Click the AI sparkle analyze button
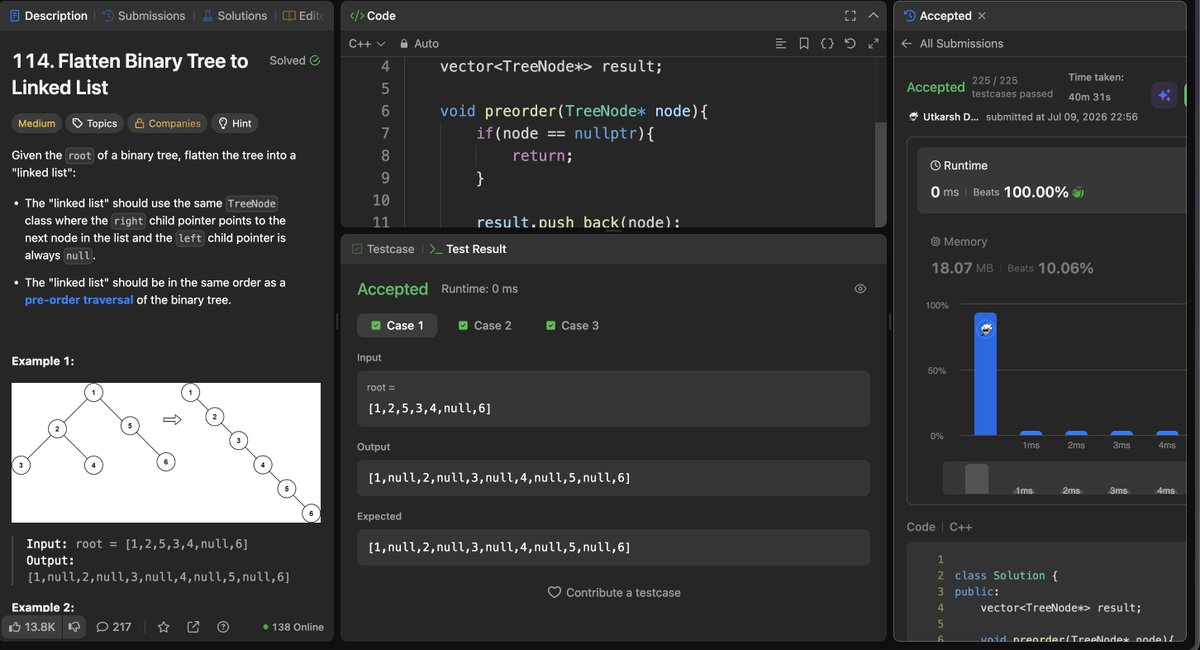The height and width of the screenshot is (650, 1200). (1164, 95)
